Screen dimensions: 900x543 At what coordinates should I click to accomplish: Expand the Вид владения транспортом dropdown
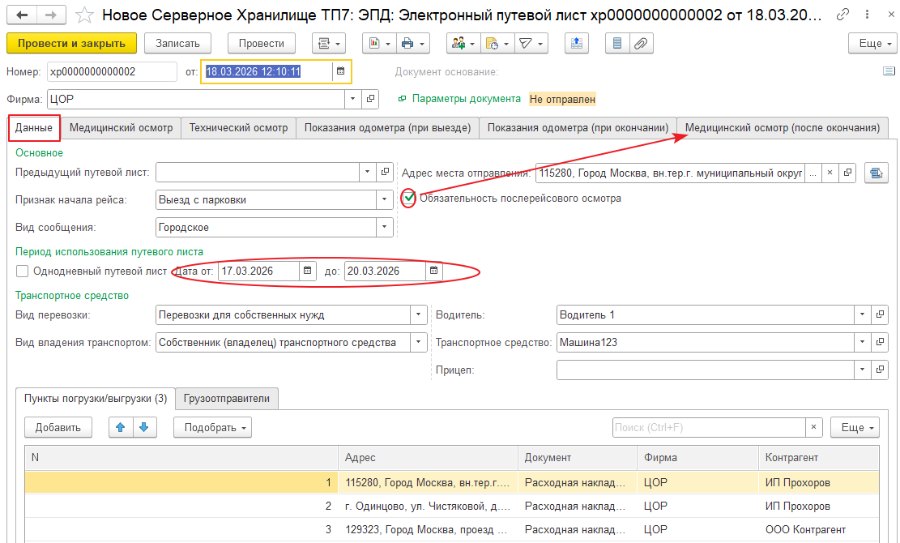[418, 342]
